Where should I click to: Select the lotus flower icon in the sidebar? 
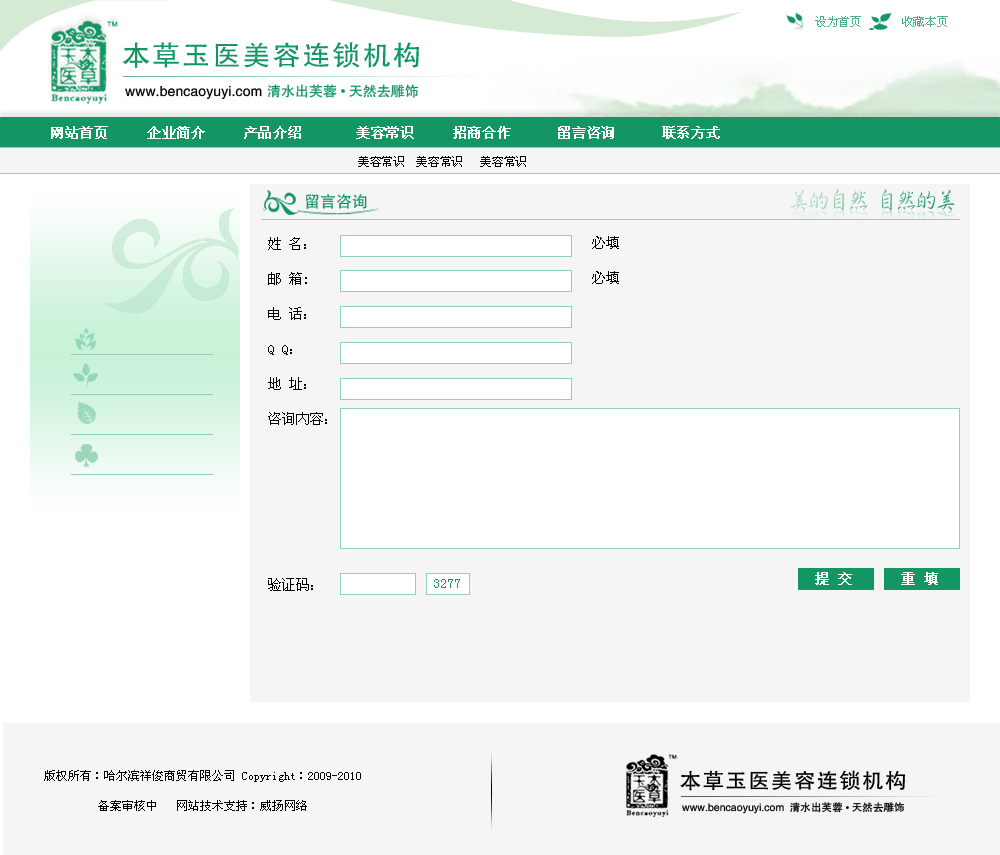tap(86, 340)
